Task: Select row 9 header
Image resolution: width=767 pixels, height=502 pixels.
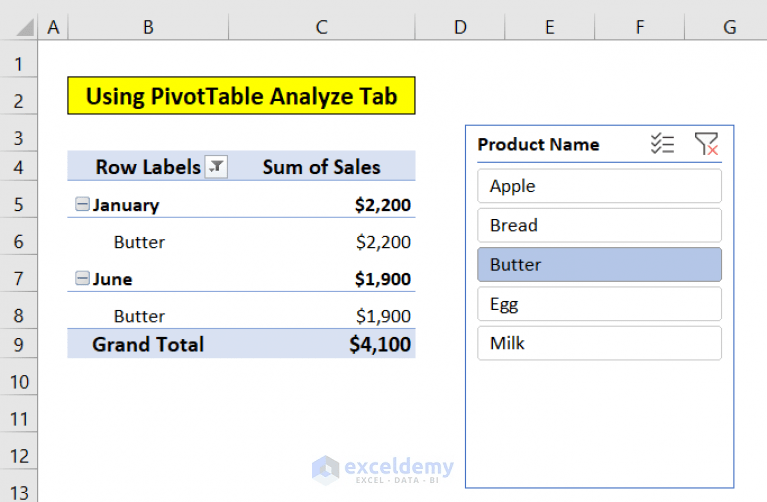Action: coord(19,344)
